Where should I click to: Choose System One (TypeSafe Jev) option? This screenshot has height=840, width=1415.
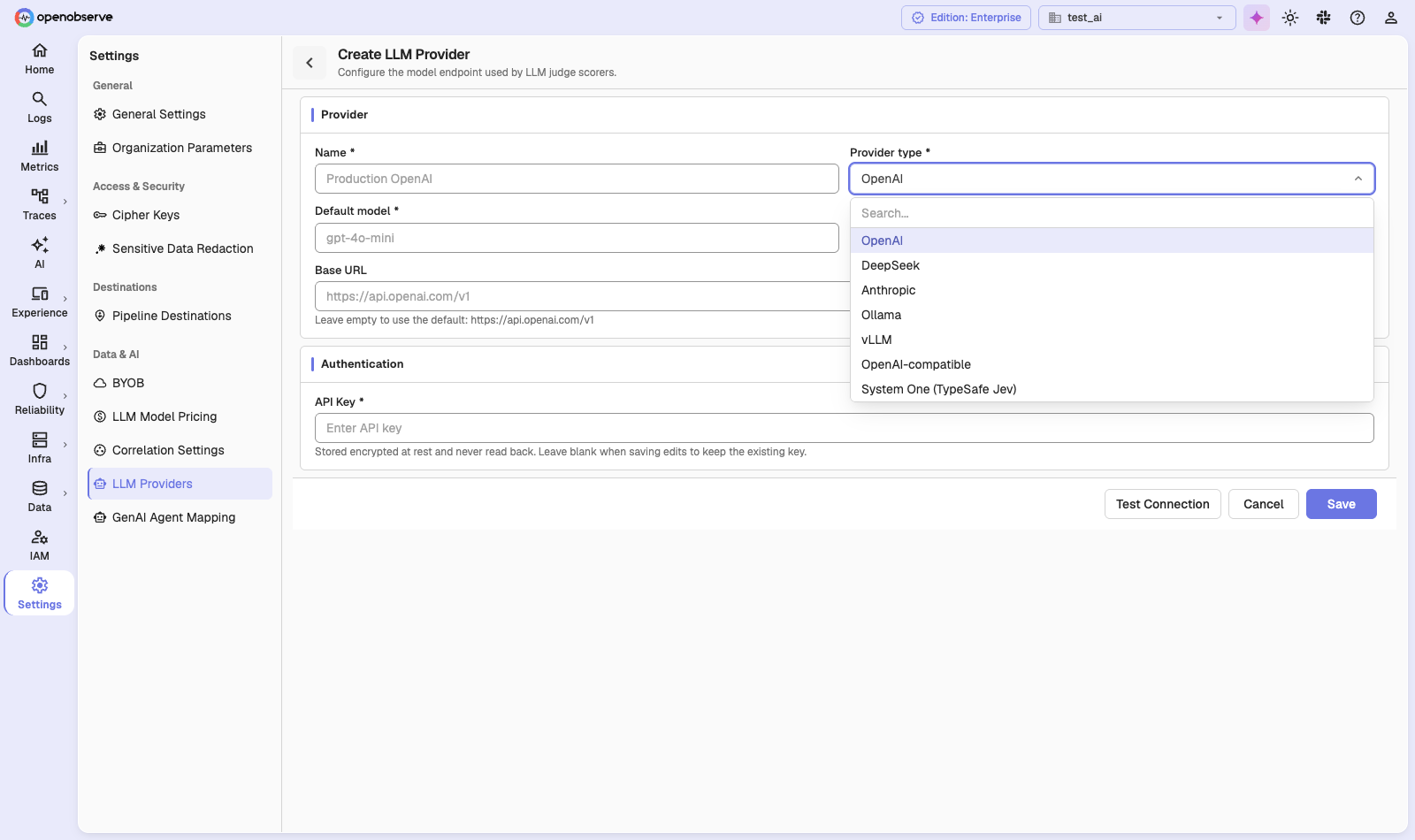tap(1112, 389)
